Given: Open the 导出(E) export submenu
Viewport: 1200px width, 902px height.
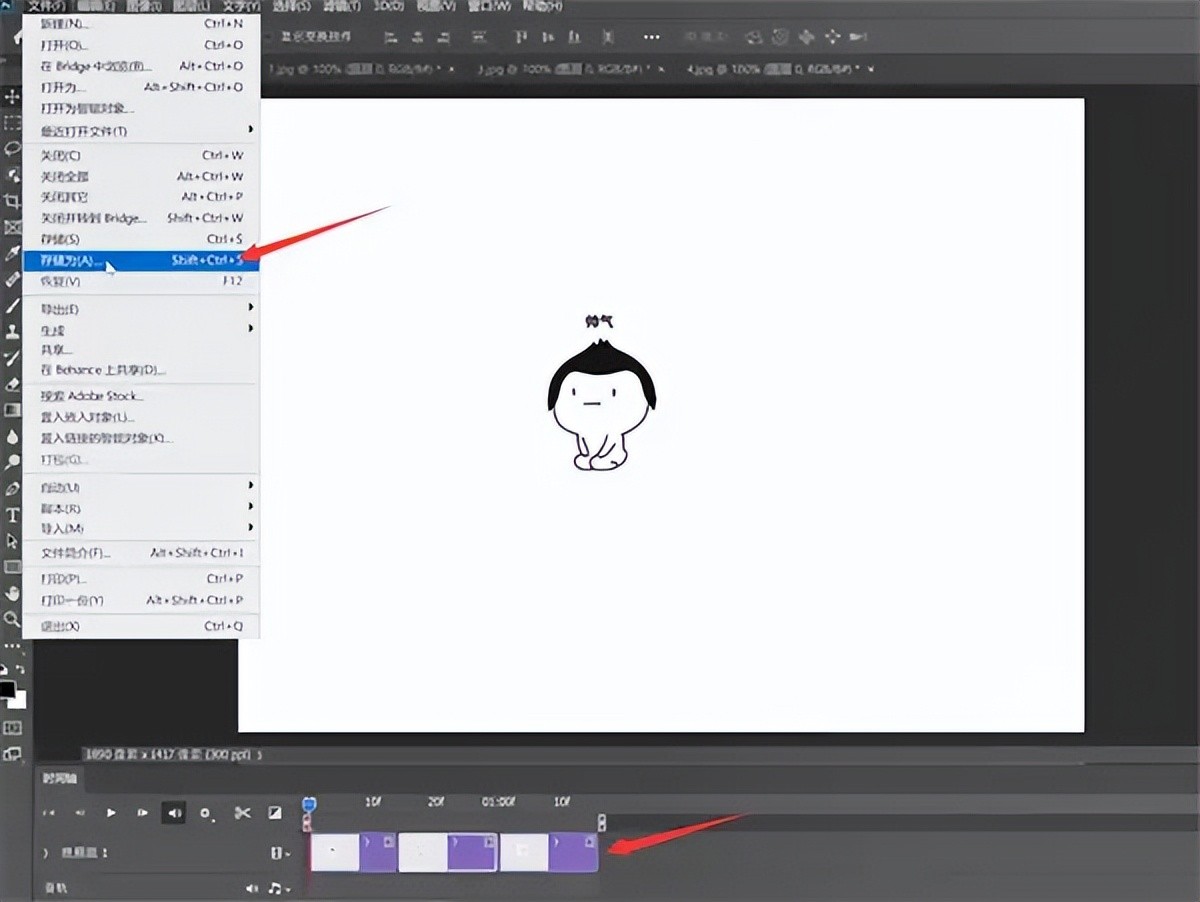Looking at the screenshot, I should coord(60,309).
